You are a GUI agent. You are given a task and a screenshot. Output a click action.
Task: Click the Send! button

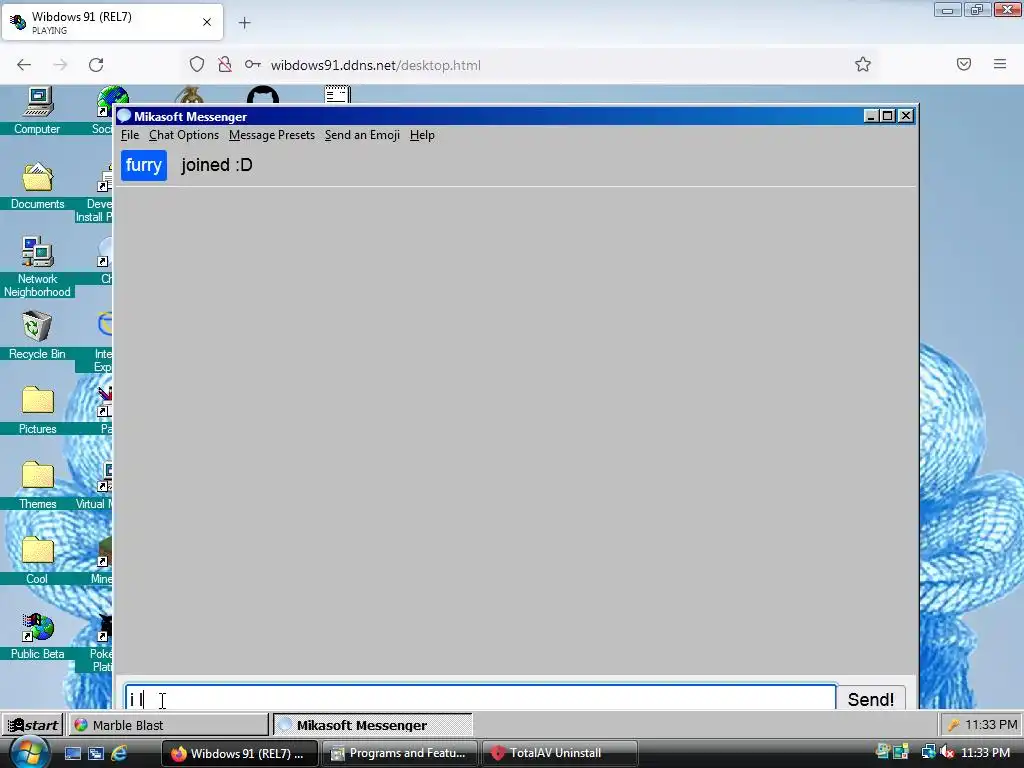point(871,699)
